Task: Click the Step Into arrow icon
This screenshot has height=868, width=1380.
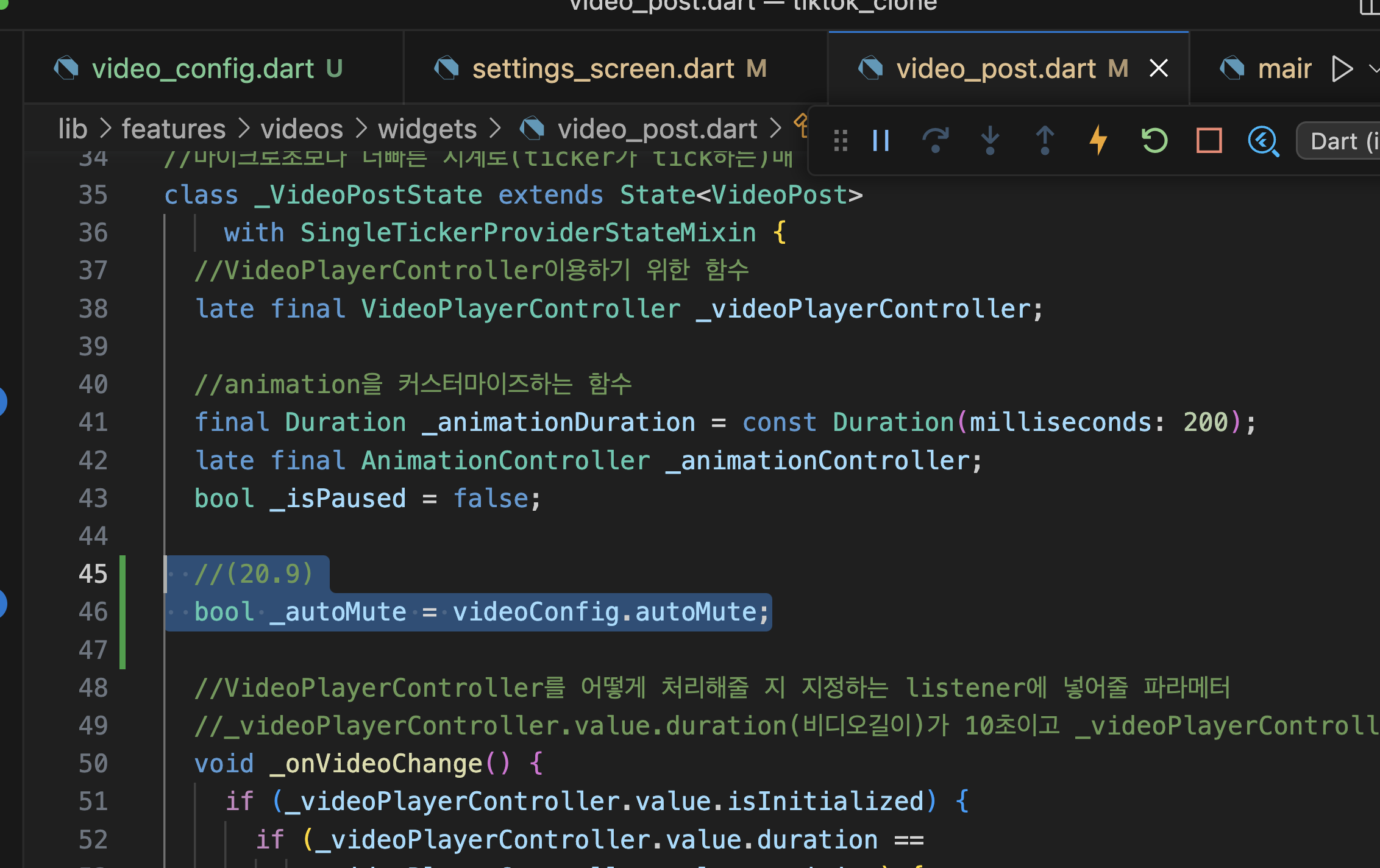Action: click(x=990, y=141)
